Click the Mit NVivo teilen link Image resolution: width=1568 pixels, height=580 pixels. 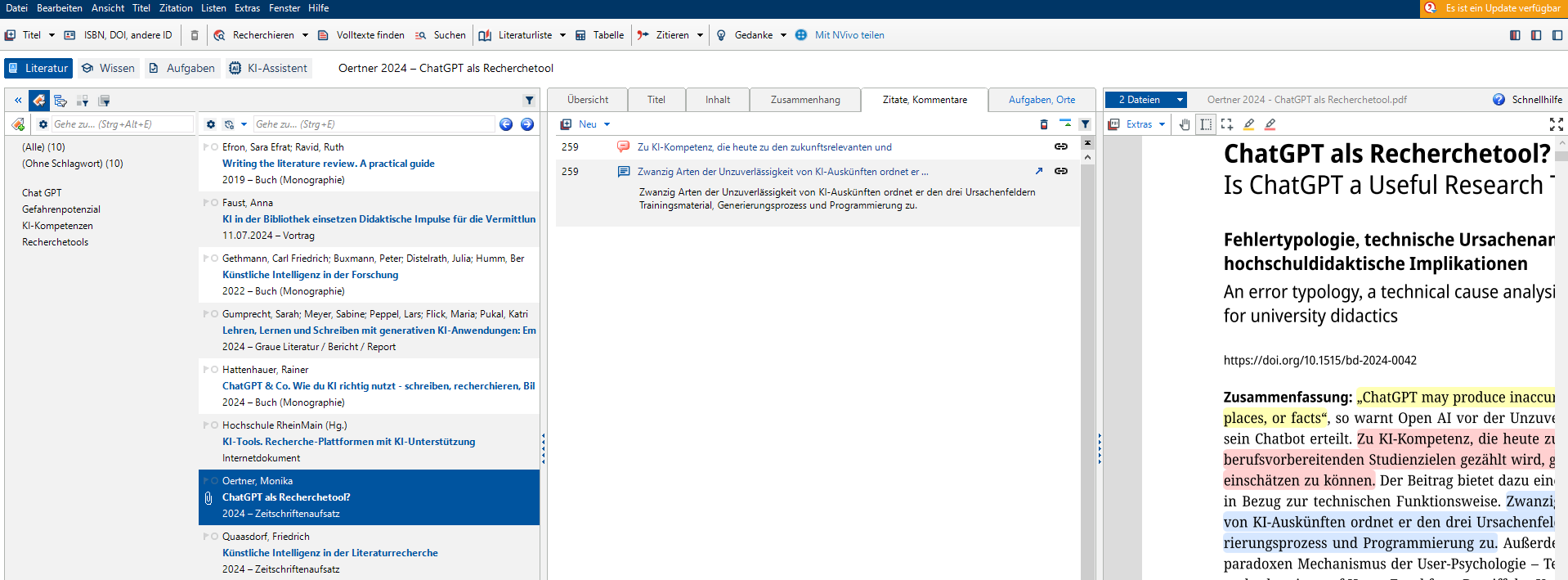click(849, 35)
